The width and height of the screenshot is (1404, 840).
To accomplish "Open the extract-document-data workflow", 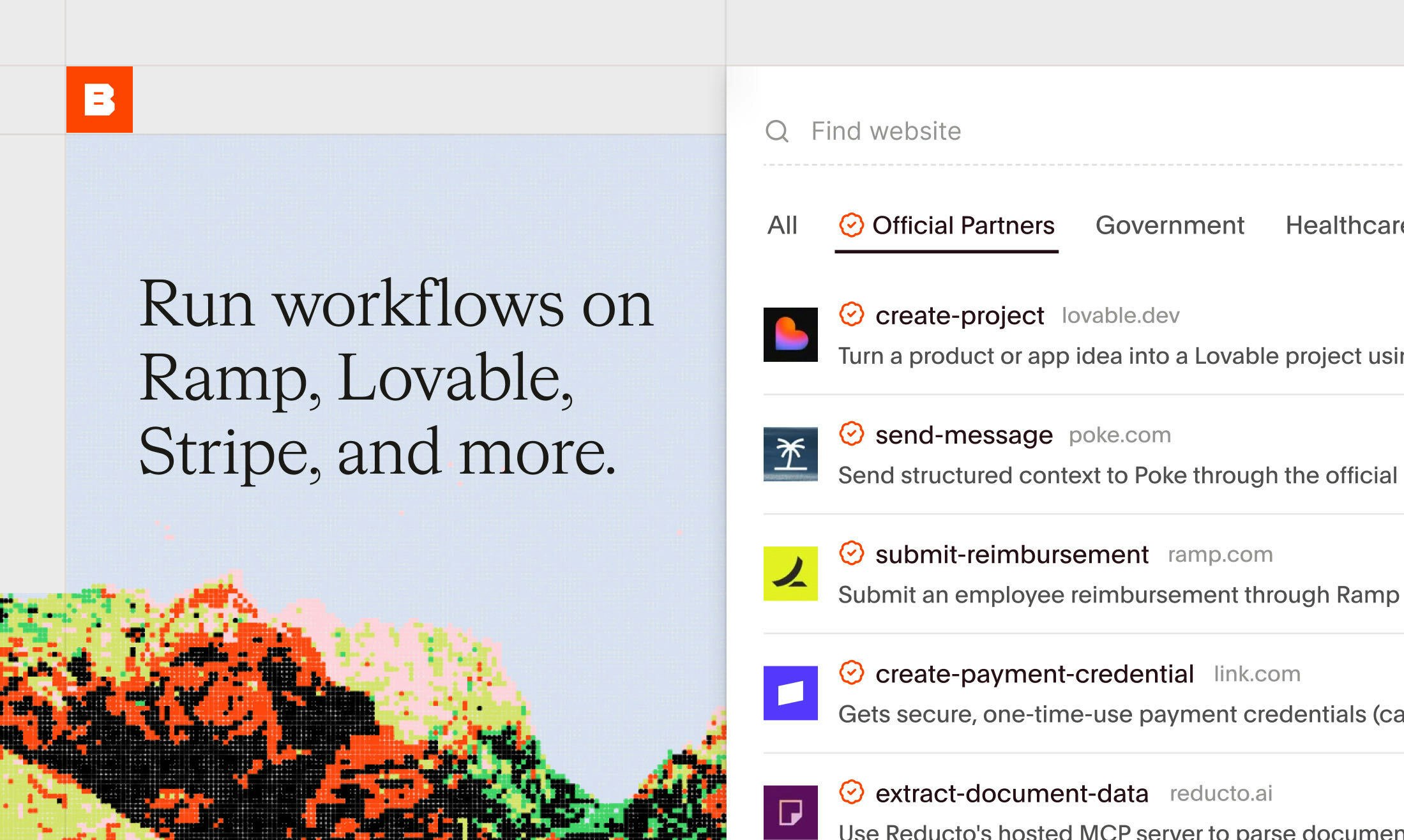I will click(x=1011, y=793).
